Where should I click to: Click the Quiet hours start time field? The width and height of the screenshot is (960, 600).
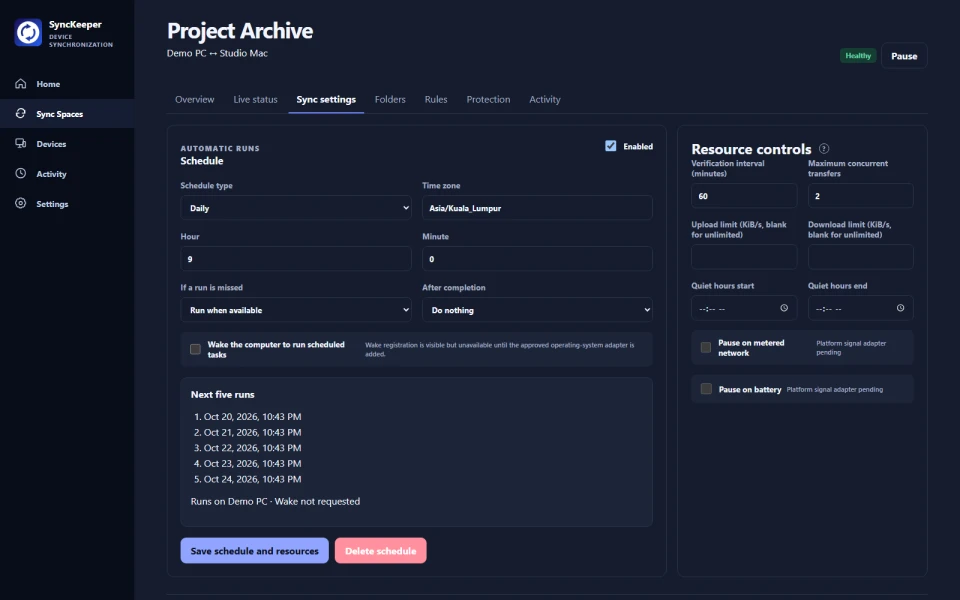[x=744, y=308]
